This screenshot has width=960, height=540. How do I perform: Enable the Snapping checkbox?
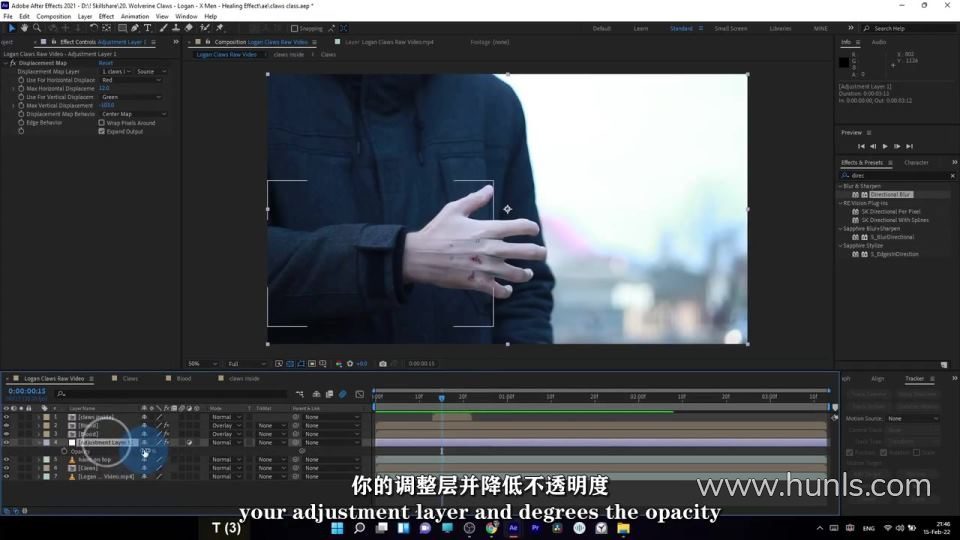coord(294,28)
